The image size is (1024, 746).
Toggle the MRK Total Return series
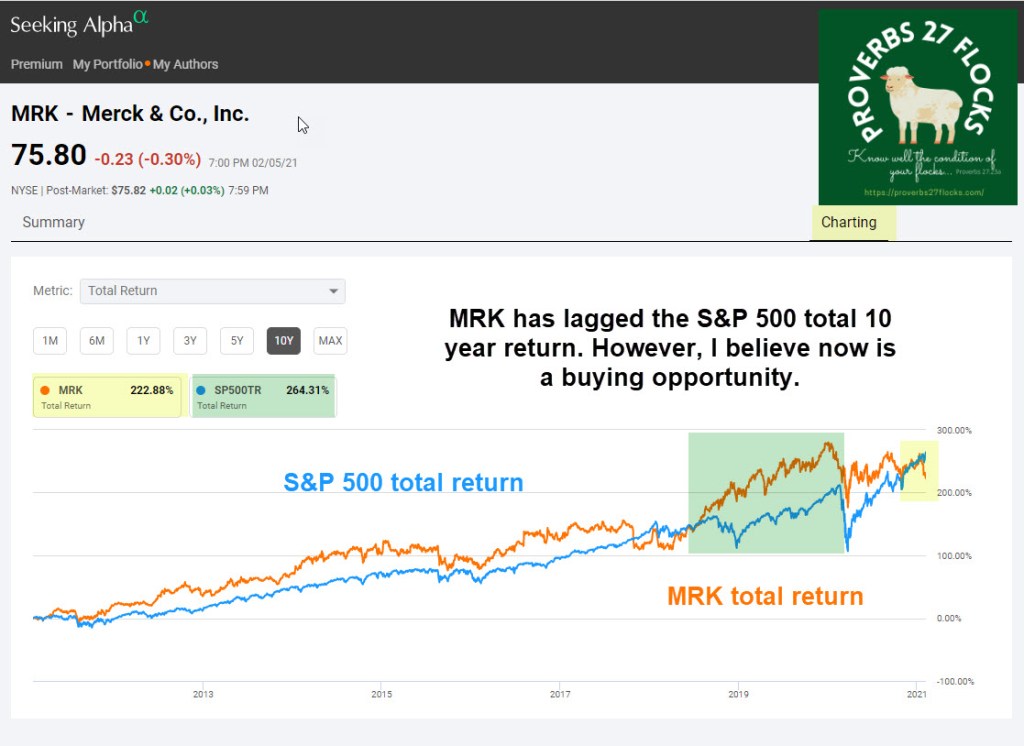click(x=107, y=396)
